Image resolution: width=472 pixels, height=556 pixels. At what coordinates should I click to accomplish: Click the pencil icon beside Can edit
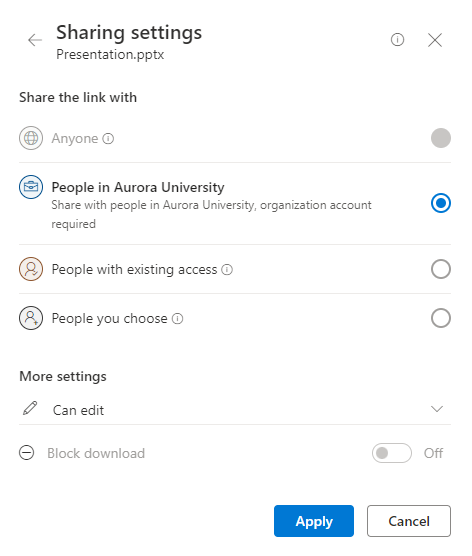point(30,408)
